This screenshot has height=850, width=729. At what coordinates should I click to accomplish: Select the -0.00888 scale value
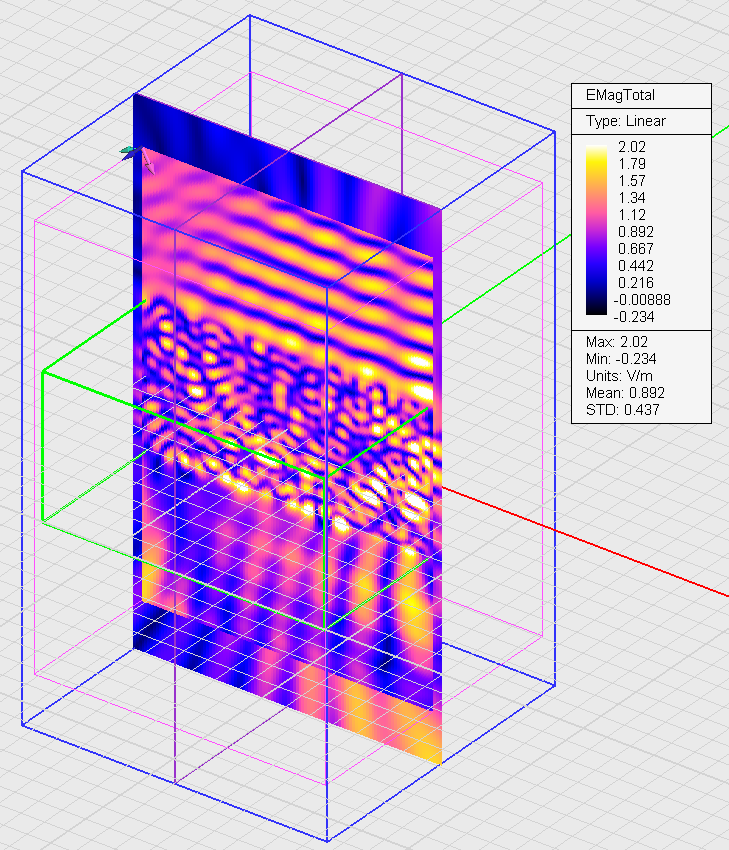(642, 300)
